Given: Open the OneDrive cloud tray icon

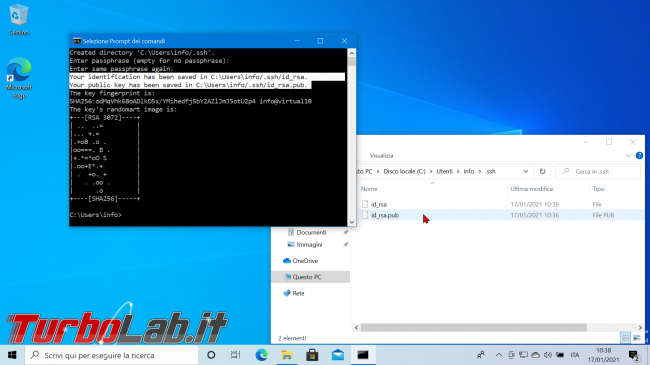Looking at the screenshot, I should 536,355.
